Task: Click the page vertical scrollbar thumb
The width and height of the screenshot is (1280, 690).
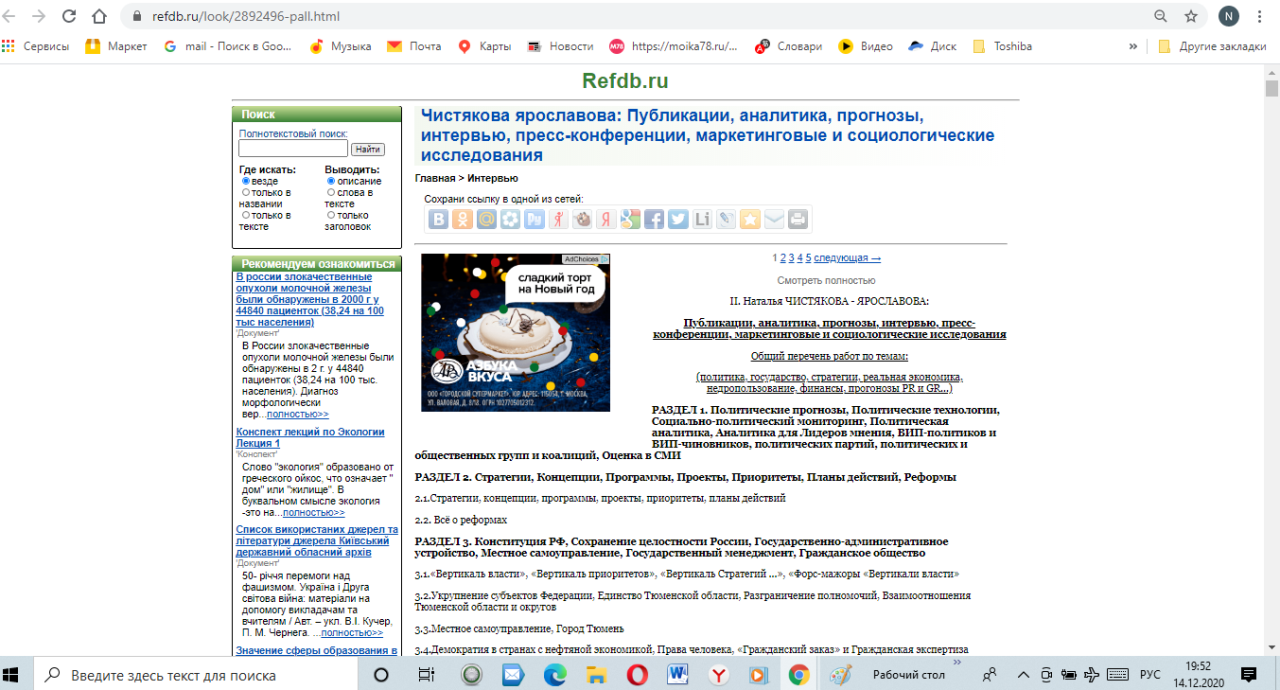Action: pos(1272,87)
